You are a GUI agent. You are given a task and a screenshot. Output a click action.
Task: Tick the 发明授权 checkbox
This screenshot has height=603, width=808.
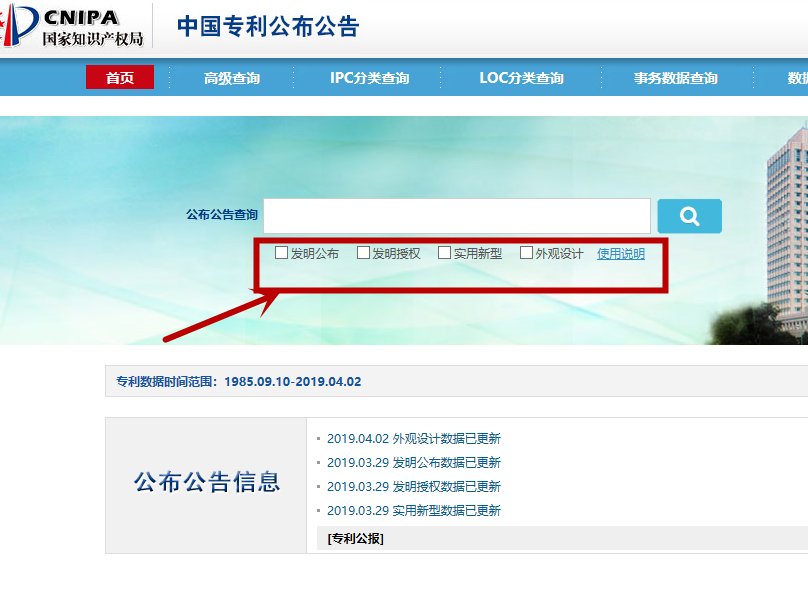point(364,253)
